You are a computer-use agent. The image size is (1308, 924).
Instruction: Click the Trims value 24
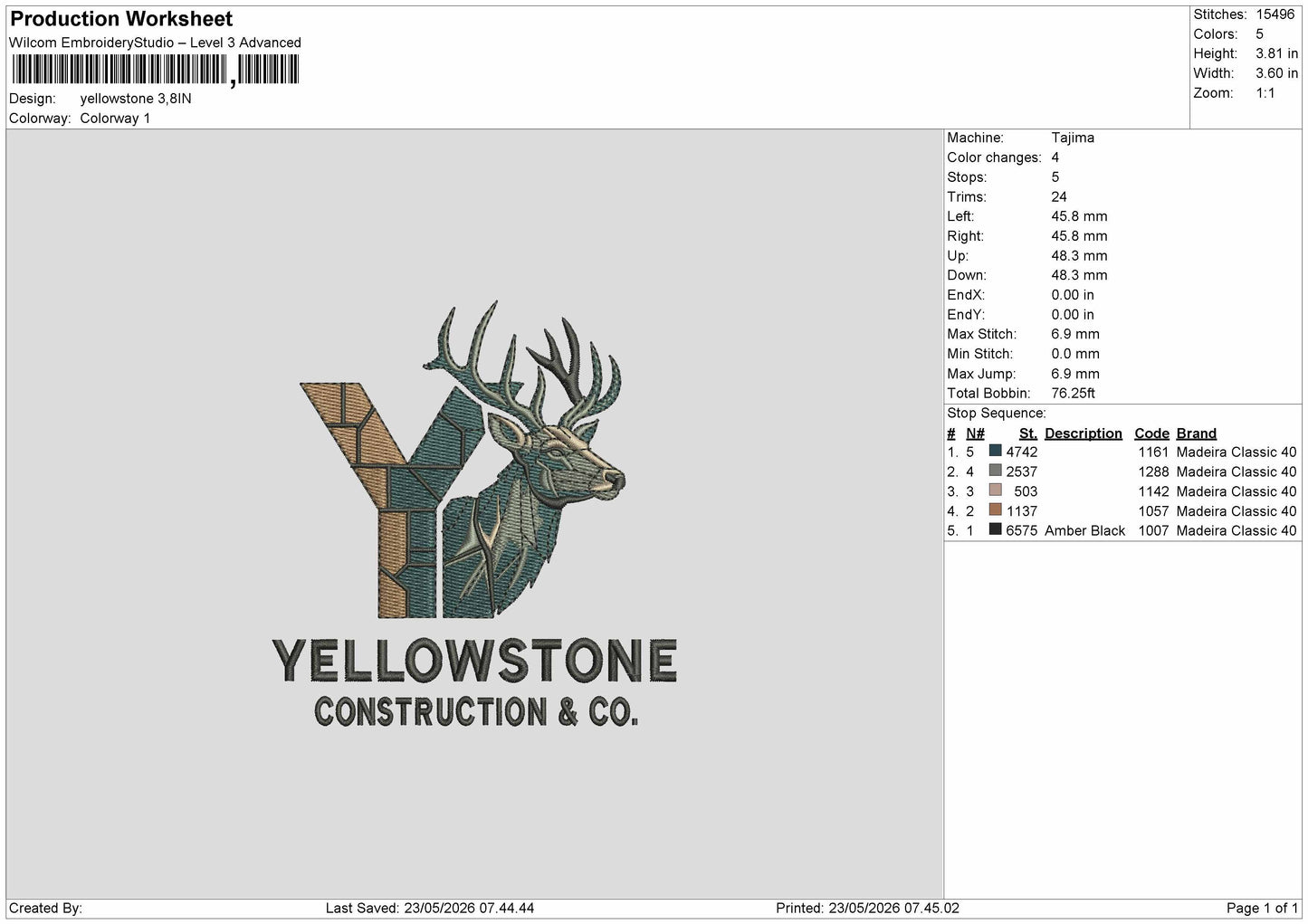click(1059, 196)
